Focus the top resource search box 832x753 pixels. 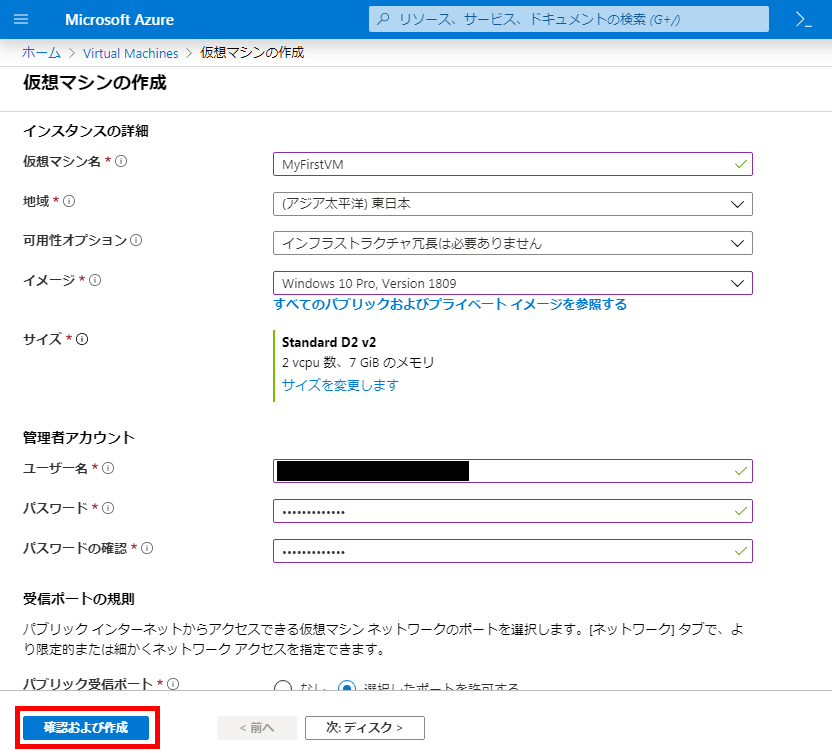pos(568,20)
